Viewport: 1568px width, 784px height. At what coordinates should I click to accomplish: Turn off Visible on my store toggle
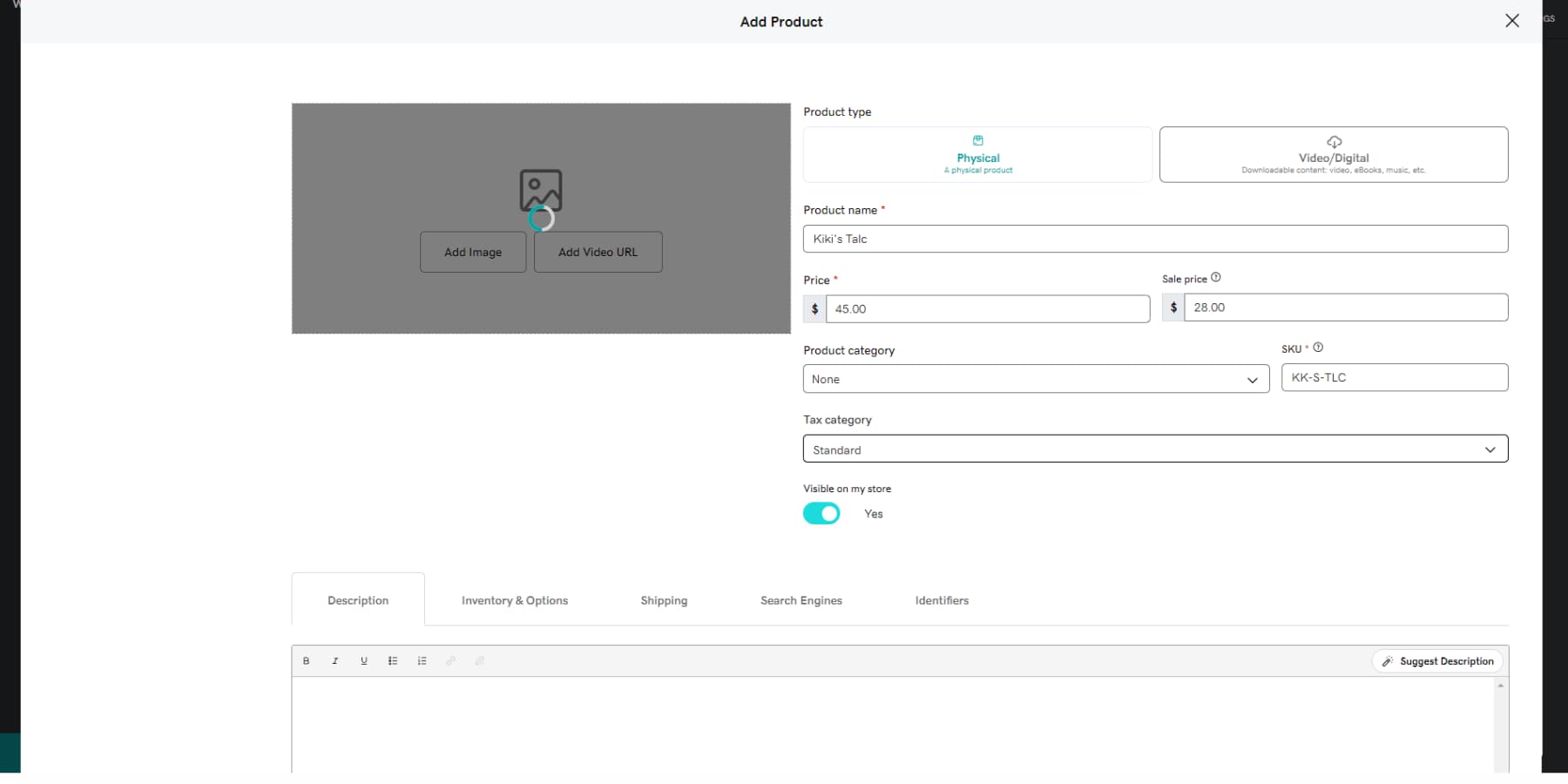pyautogui.click(x=820, y=513)
